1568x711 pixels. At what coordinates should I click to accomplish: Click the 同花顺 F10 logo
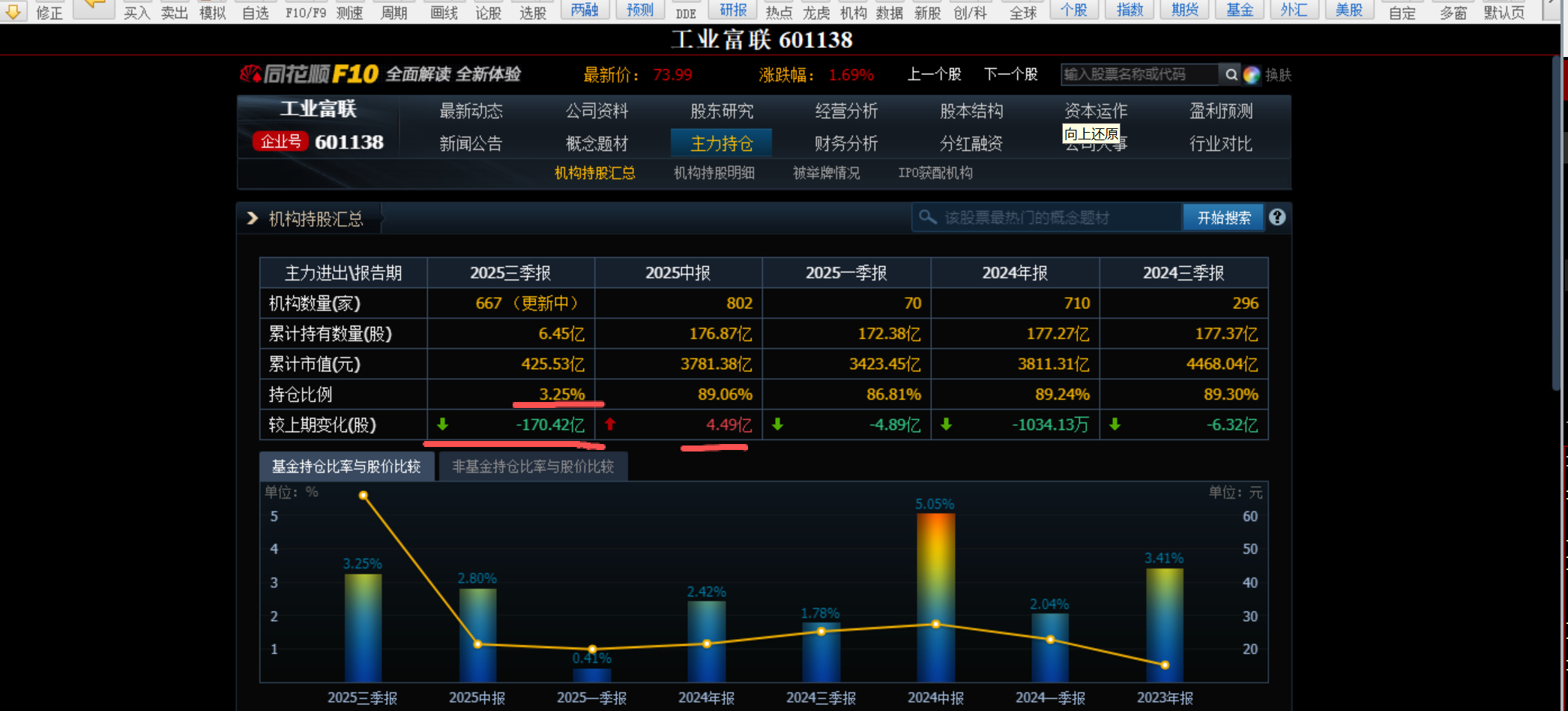coord(309,74)
